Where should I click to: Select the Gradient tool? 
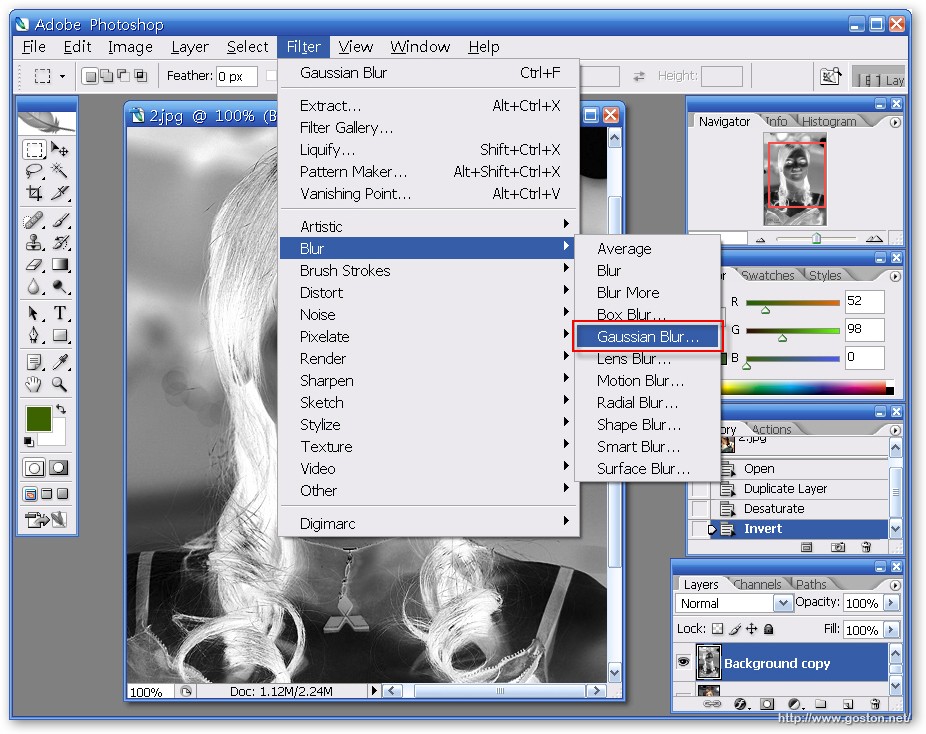(59, 265)
